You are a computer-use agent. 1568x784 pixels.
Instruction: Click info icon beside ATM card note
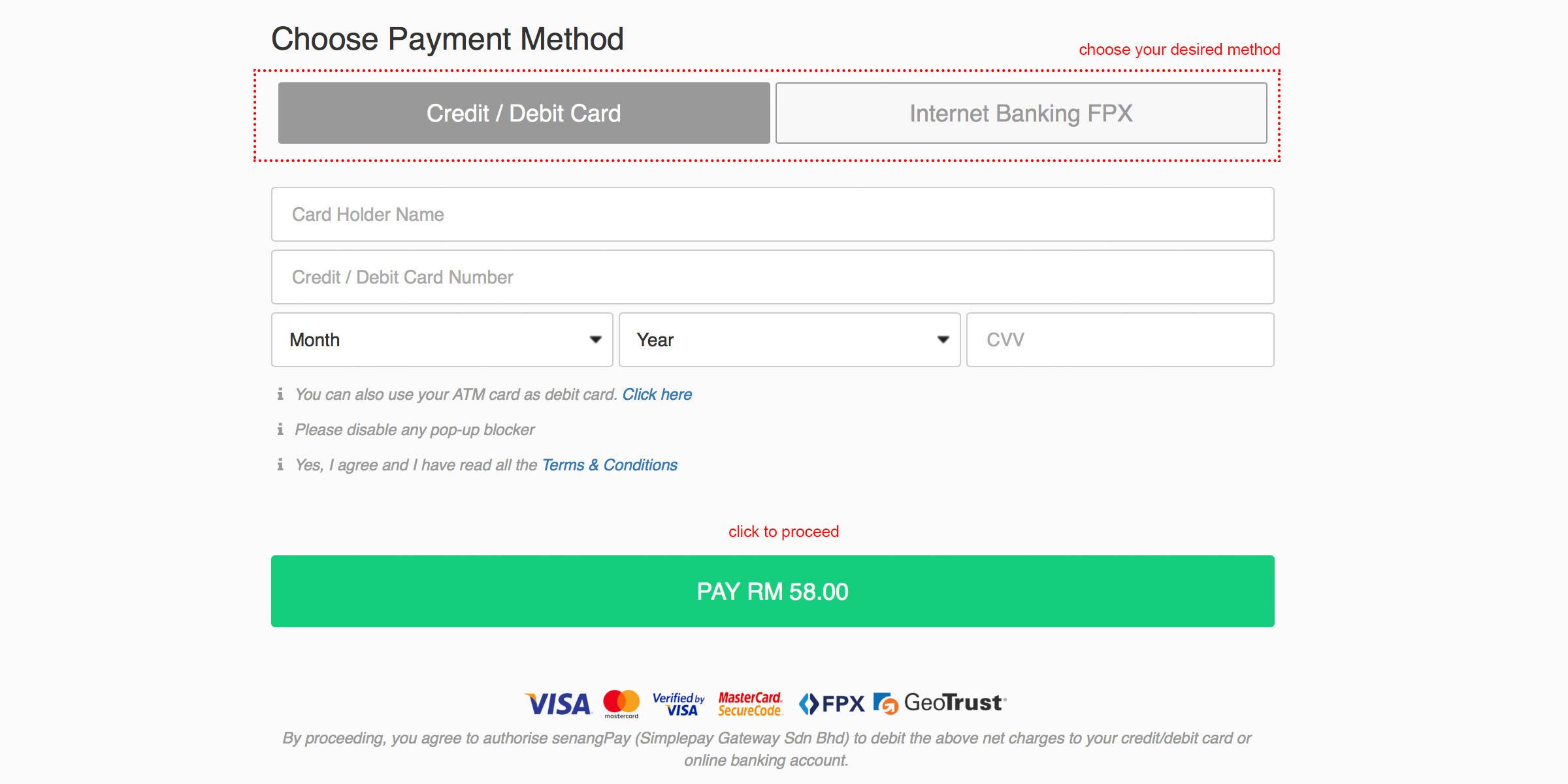[x=280, y=394]
